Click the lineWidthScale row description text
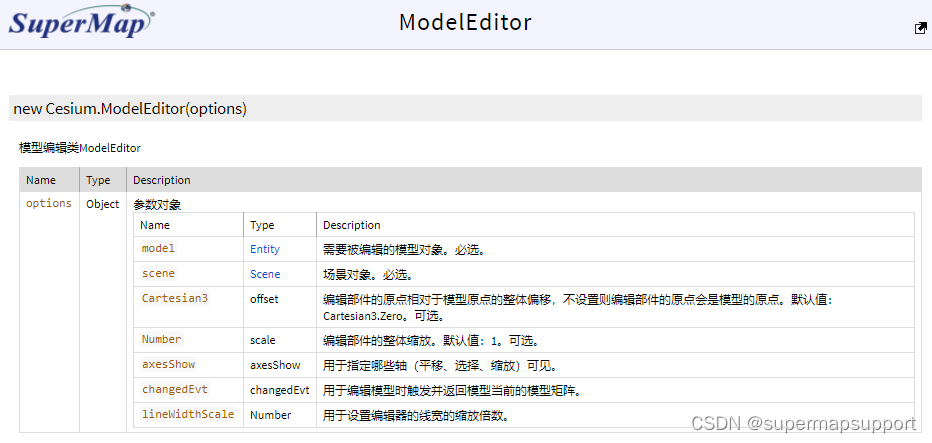This screenshot has width=932, height=443. click(x=416, y=416)
